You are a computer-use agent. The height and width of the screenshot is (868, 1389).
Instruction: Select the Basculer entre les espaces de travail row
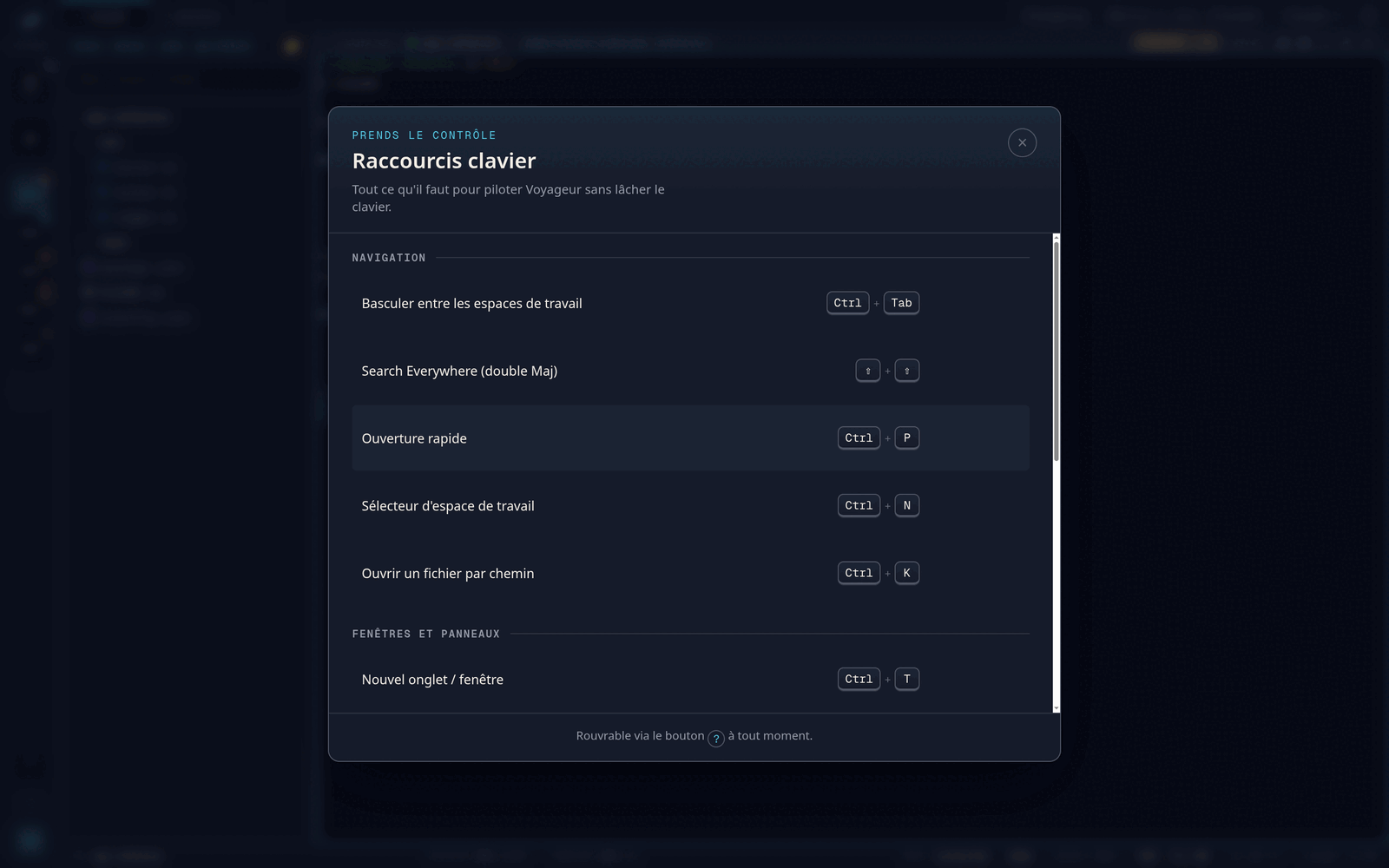(x=691, y=303)
